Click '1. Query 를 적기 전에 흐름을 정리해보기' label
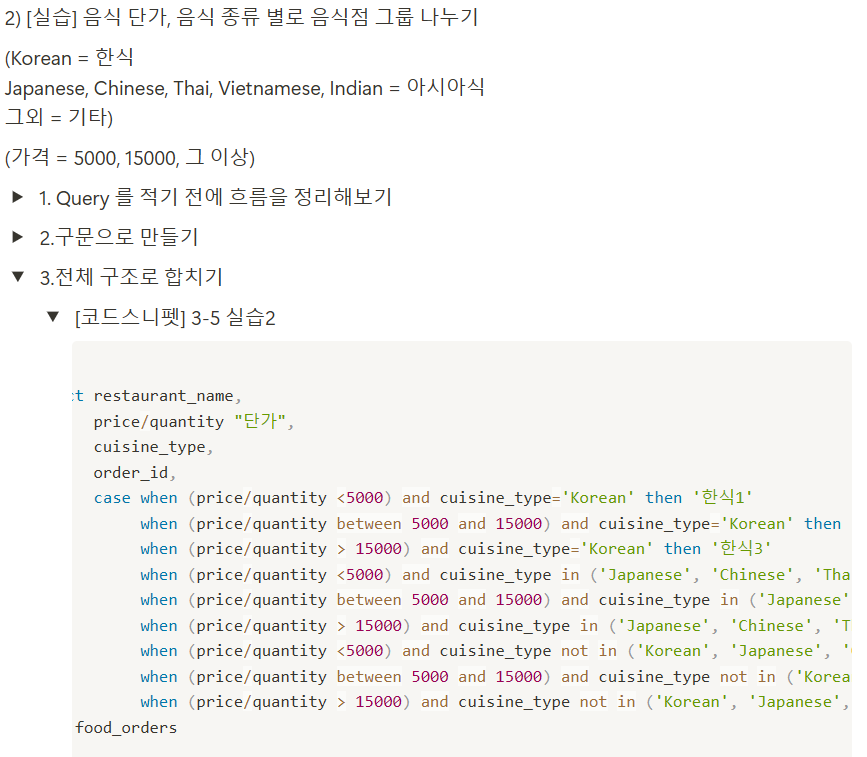Screen dimensions: 867x757 [x=215, y=197]
